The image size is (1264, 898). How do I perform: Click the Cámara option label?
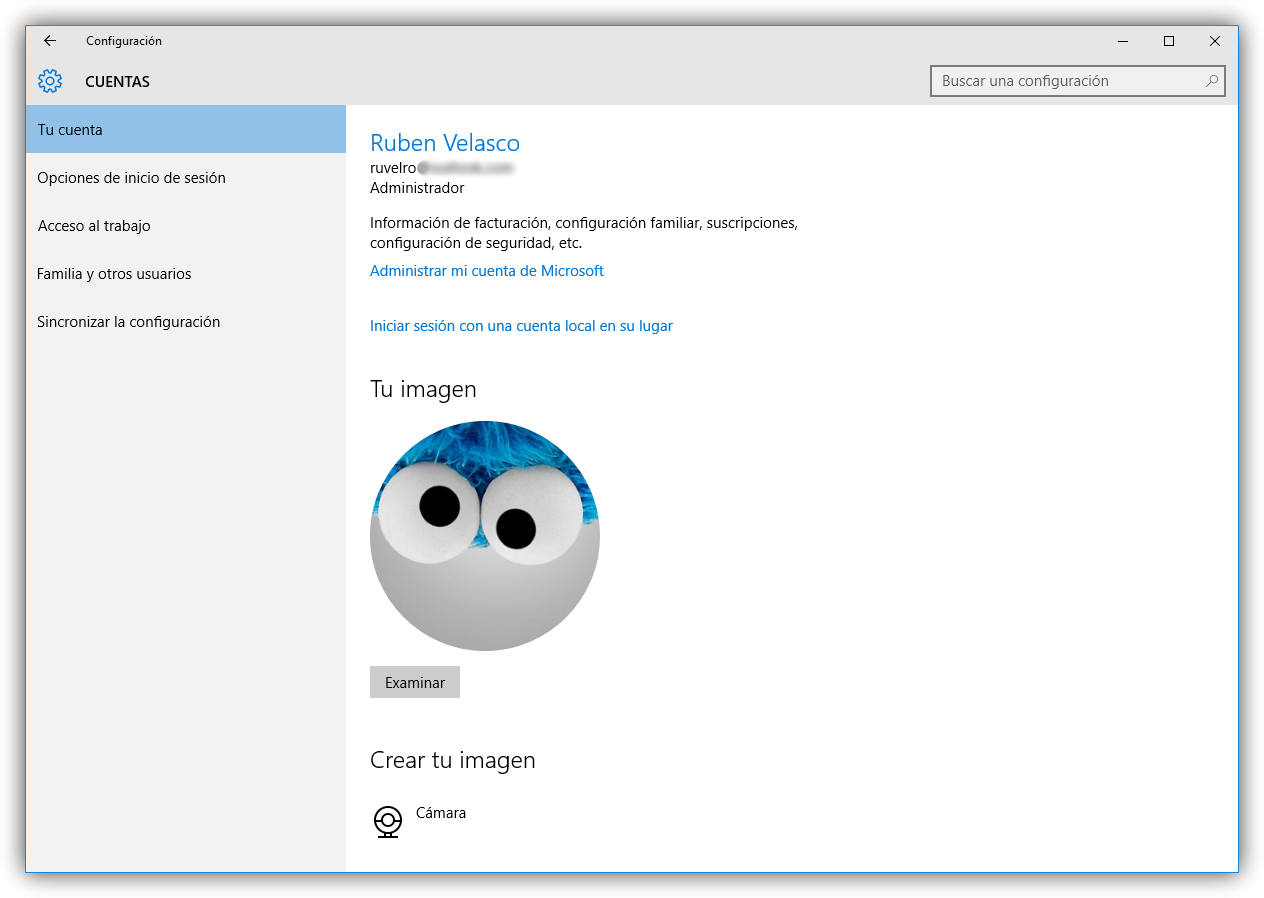441,813
